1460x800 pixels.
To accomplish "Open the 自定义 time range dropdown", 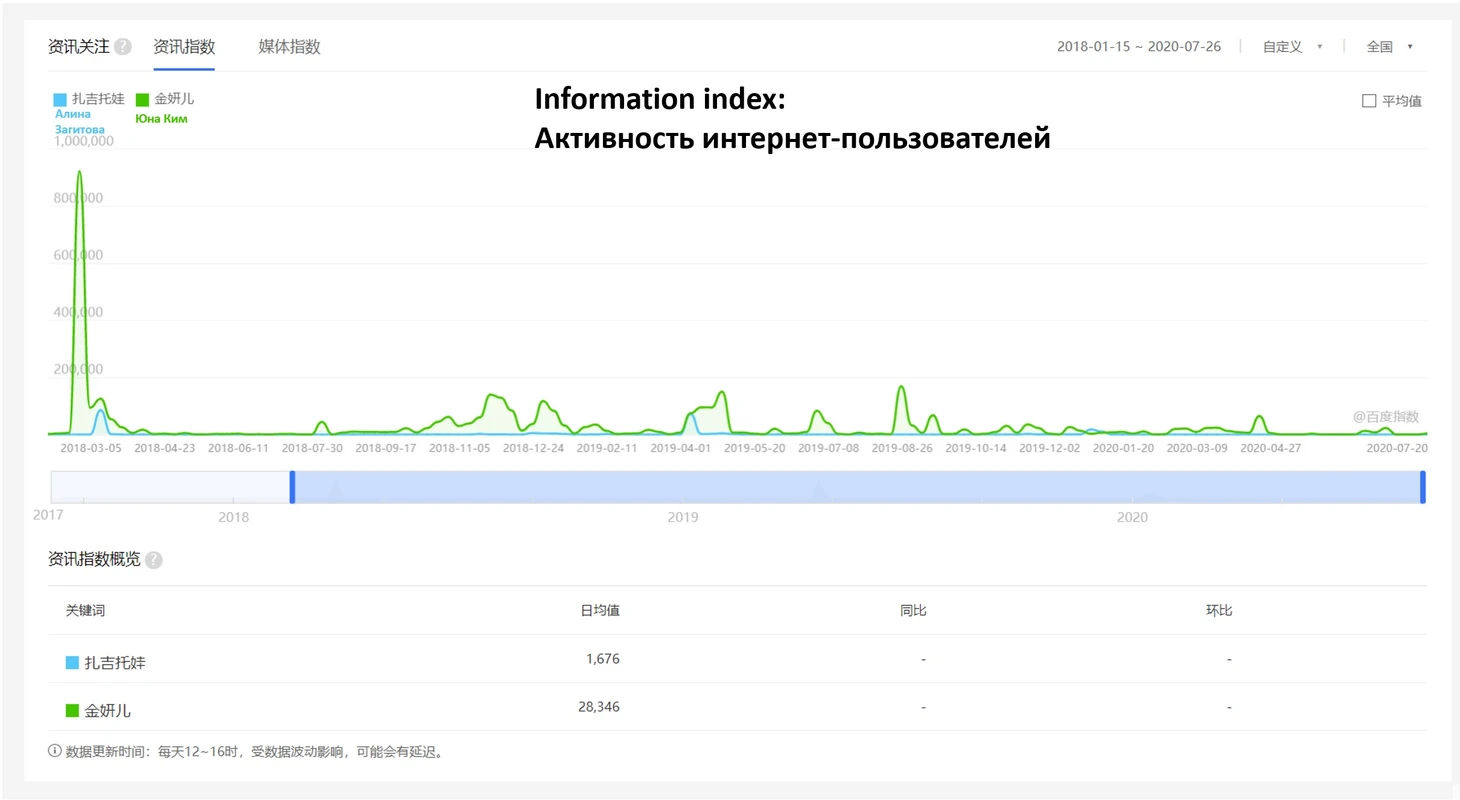I will [x=1292, y=46].
